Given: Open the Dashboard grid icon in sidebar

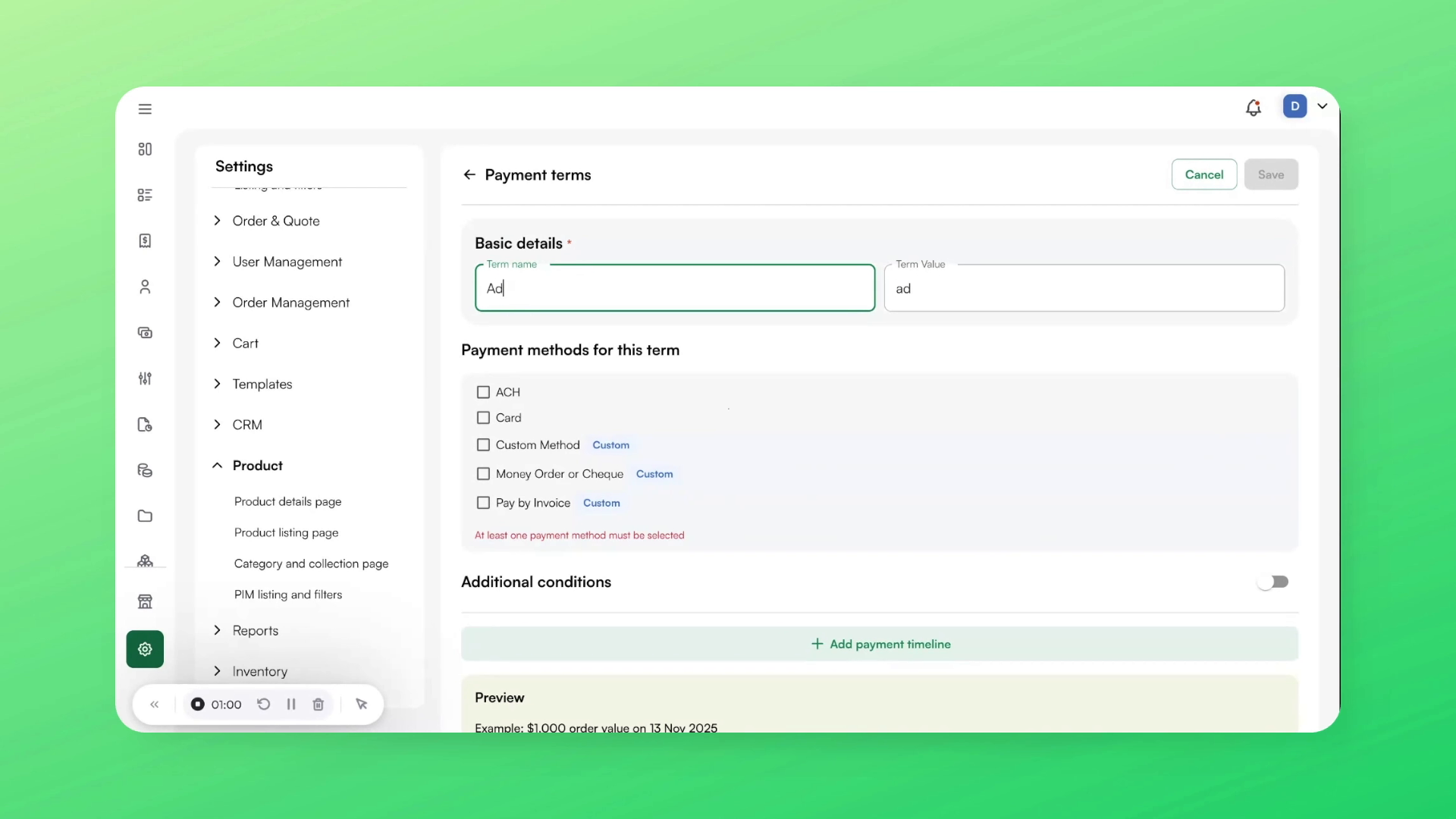Looking at the screenshot, I should click(145, 149).
